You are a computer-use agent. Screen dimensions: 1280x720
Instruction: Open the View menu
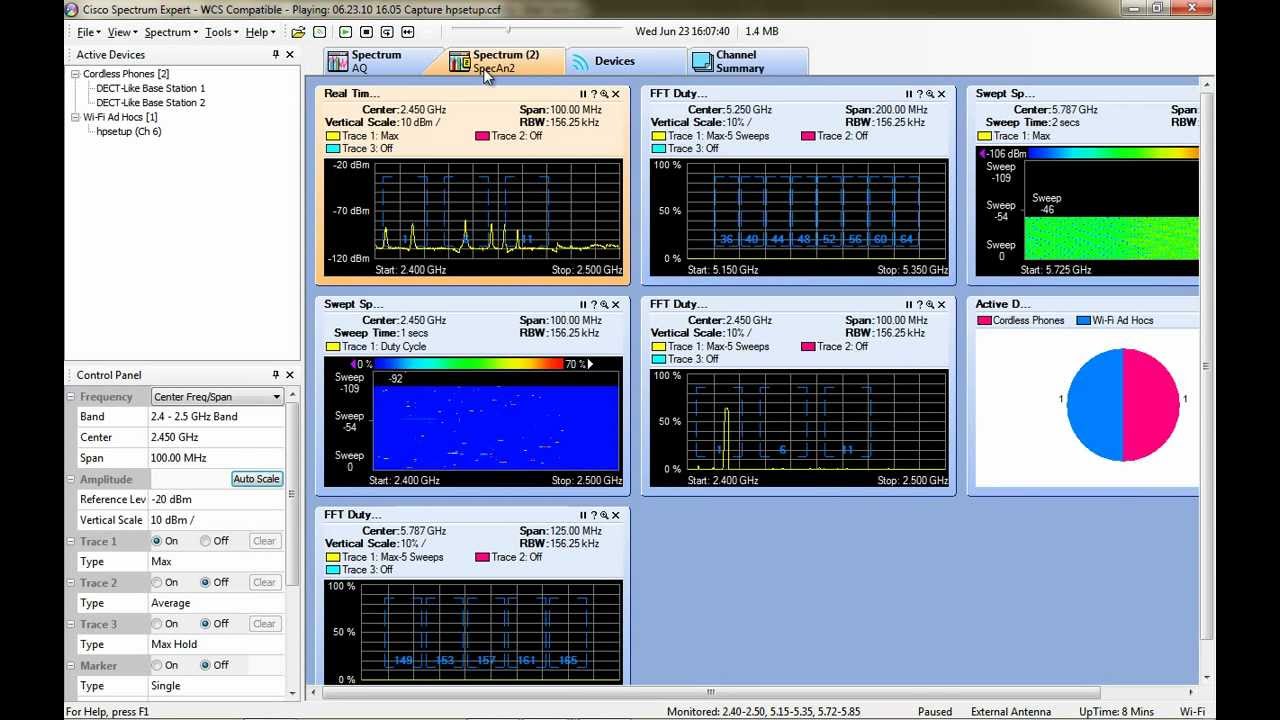122,32
